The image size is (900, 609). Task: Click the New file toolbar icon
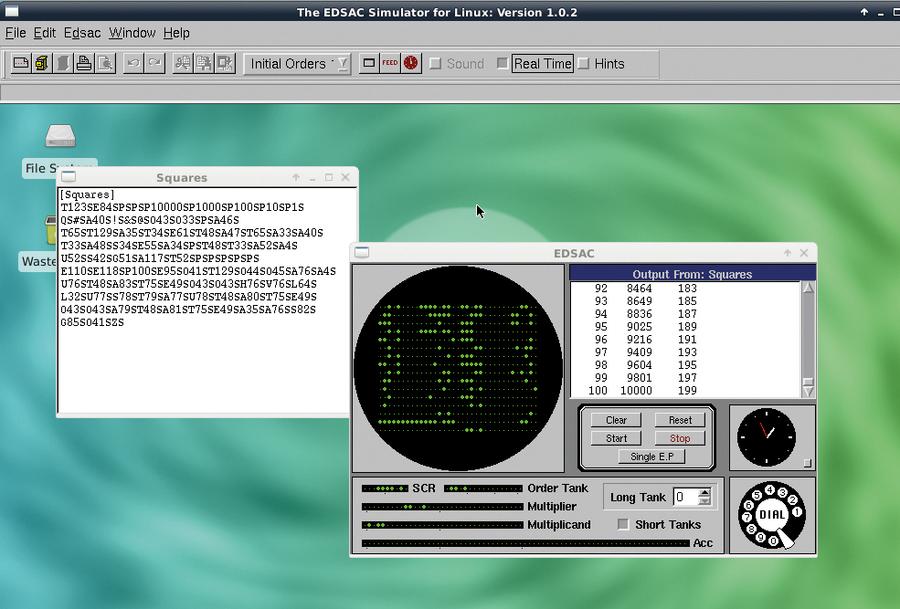pos(21,63)
